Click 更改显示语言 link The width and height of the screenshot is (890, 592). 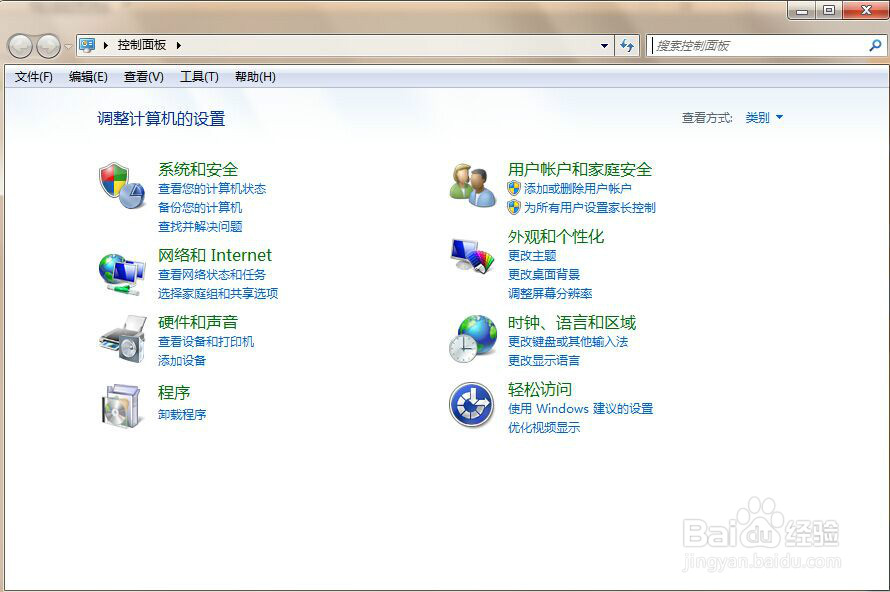coord(544,360)
